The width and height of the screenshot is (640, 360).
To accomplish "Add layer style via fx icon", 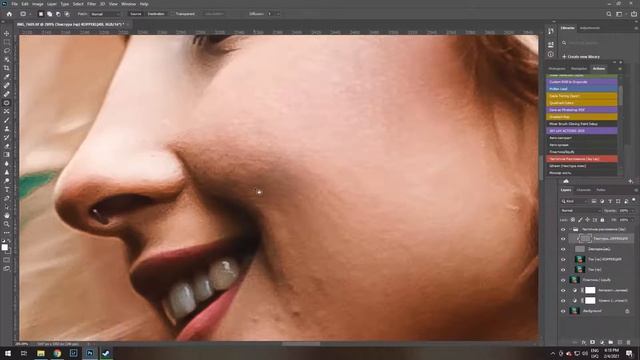I will tap(584, 342).
